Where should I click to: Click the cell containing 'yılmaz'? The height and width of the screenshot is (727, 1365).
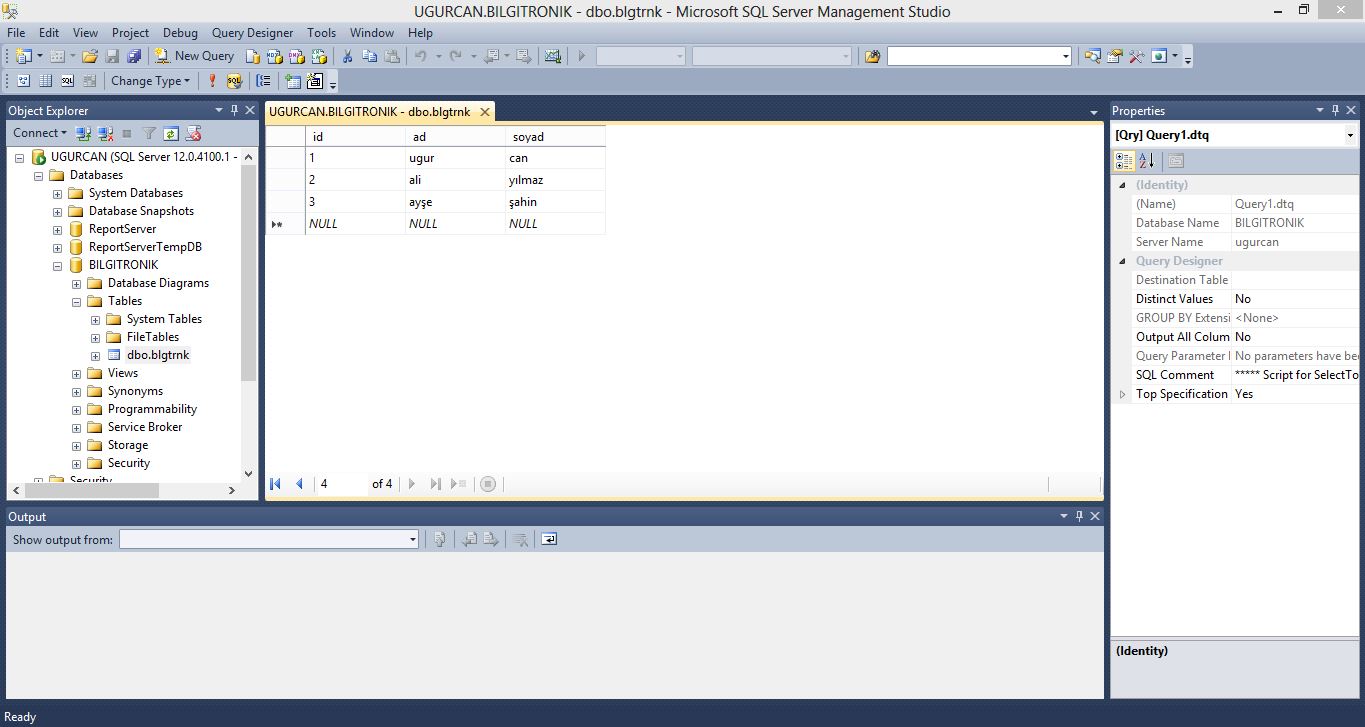555,180
